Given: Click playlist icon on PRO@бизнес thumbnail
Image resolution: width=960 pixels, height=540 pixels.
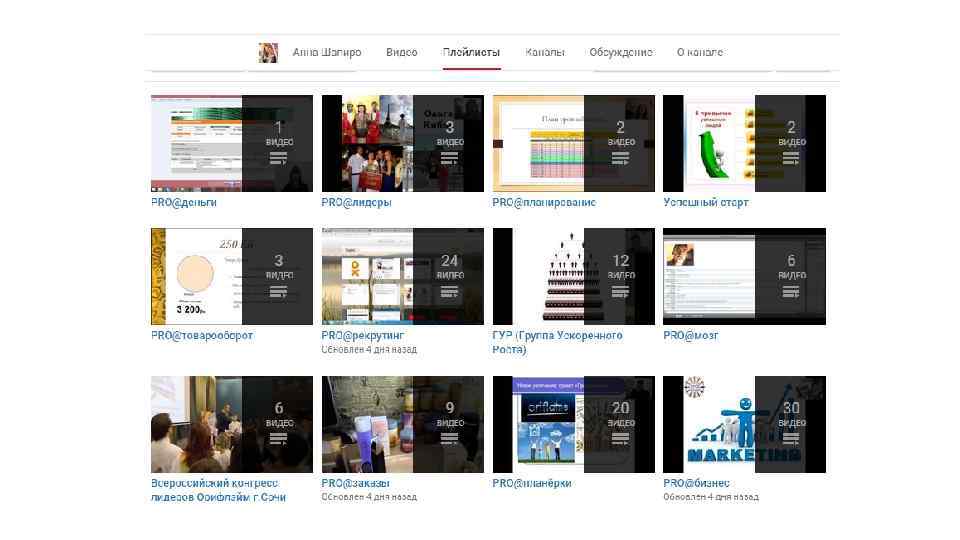Looking at the screenshot, I should pos(791,439).
